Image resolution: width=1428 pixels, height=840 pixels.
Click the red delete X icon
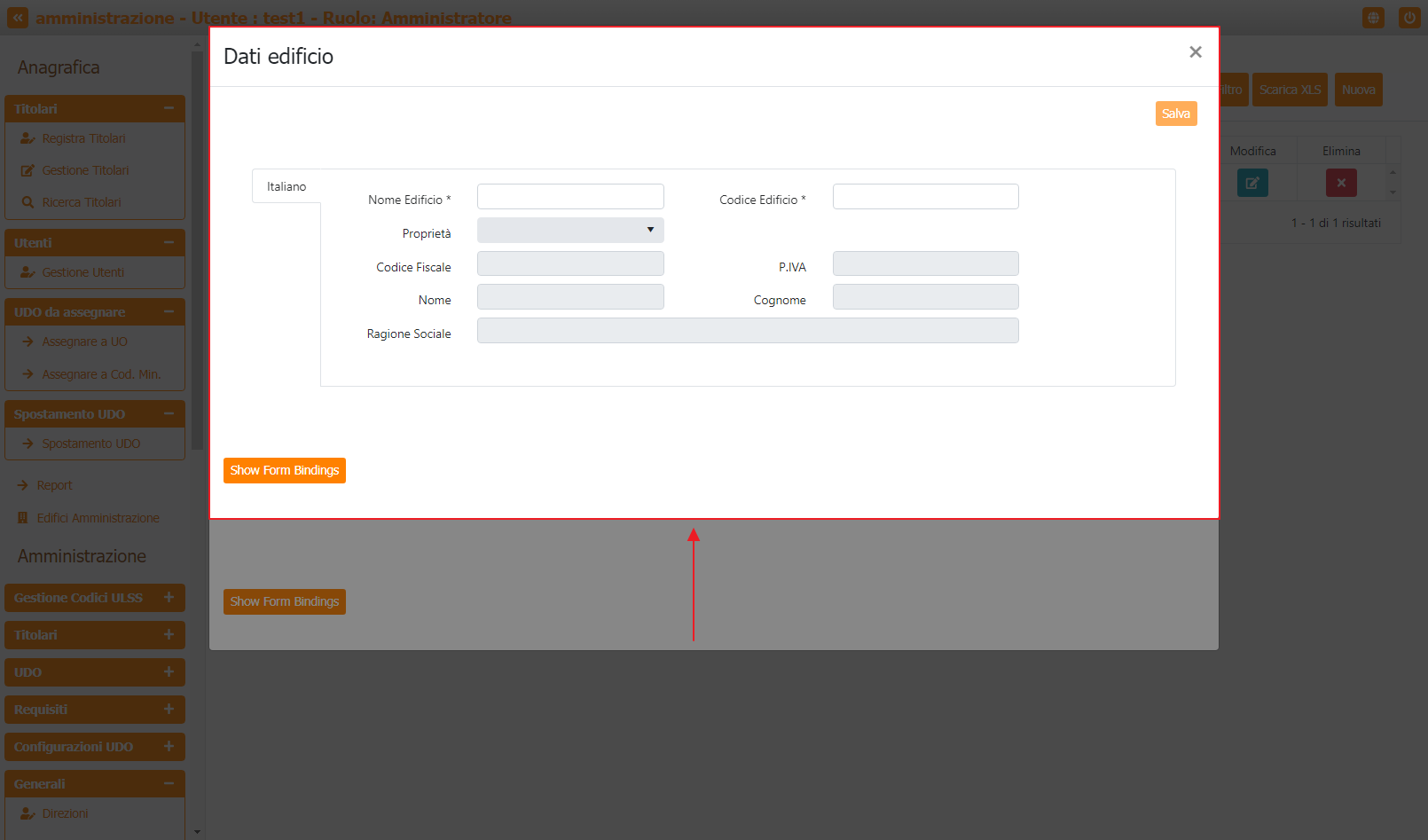coord(1341,183)
